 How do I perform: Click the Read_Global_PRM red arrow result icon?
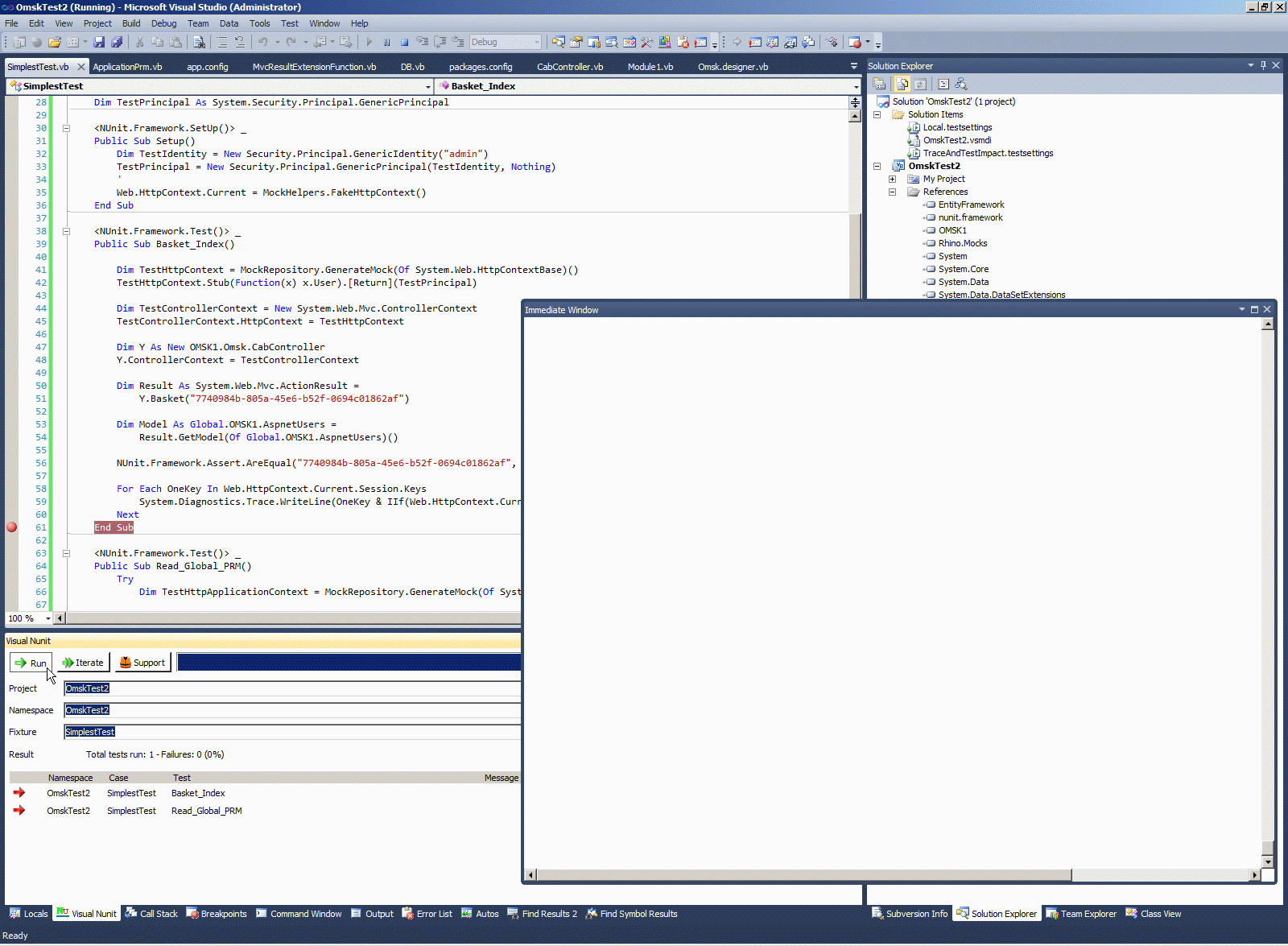[19, 811]
